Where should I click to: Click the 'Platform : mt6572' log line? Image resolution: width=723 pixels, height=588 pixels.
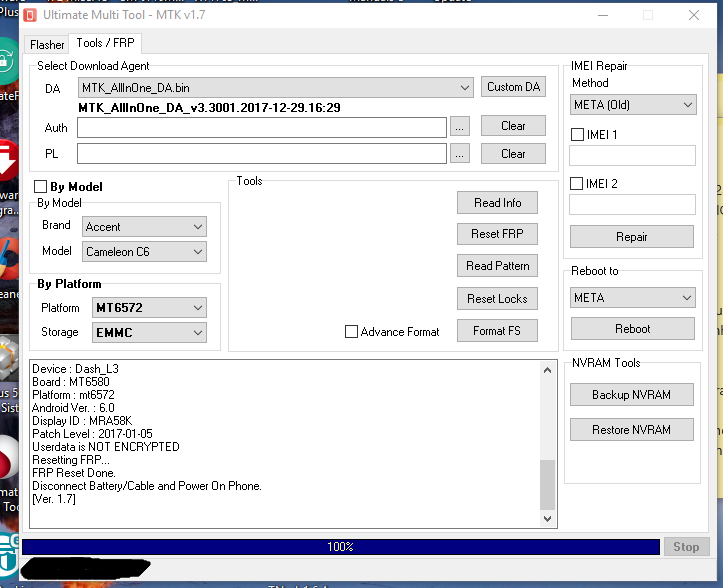click(73, 395)
